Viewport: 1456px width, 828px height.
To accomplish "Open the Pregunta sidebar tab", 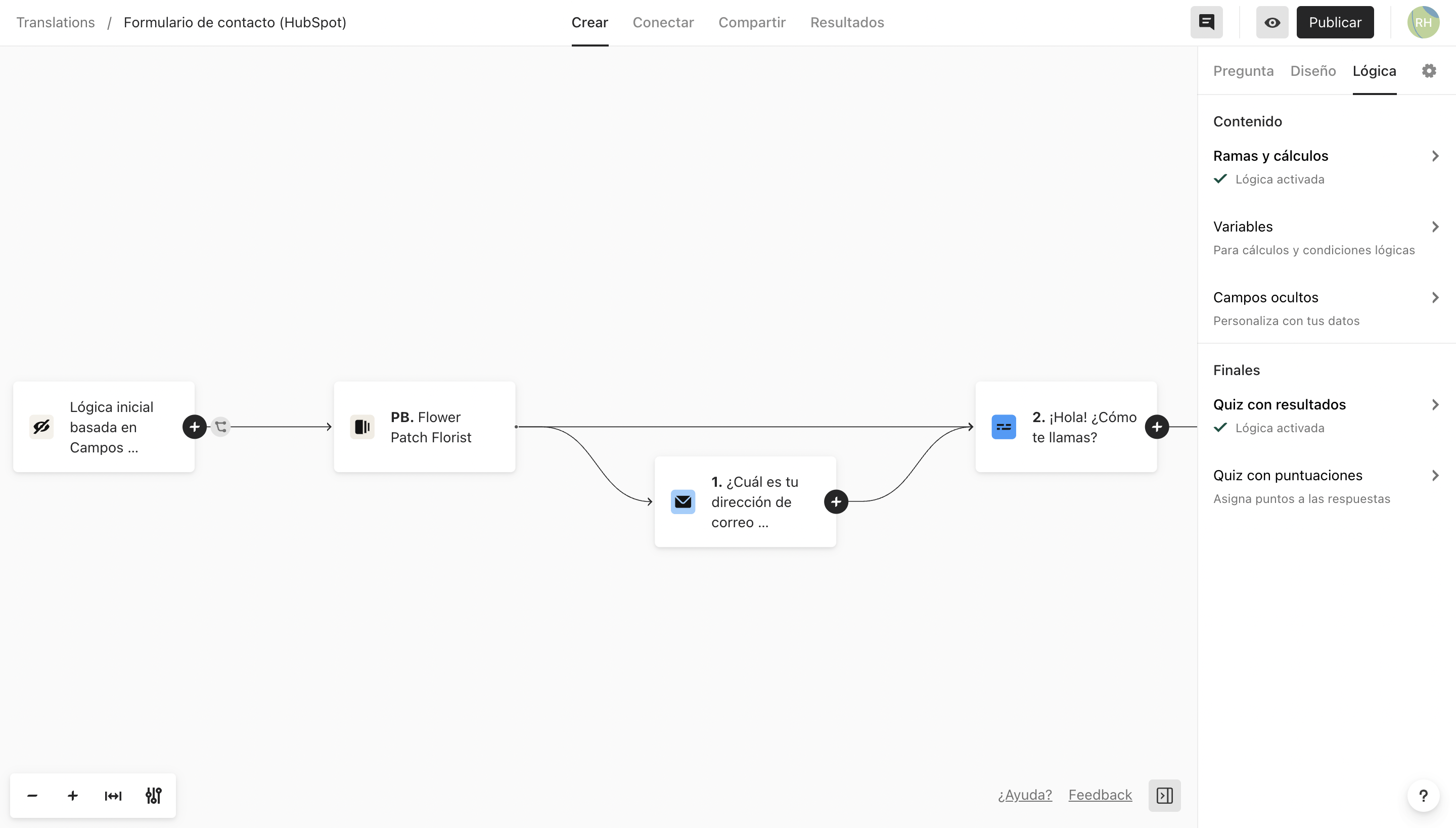I will coord(1243,71).
